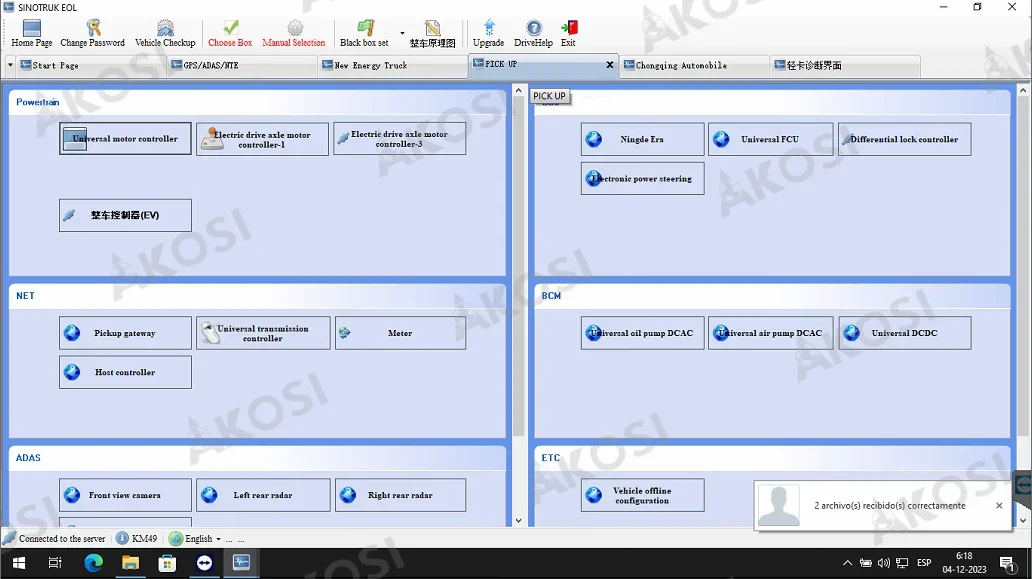This screenshot has width=1032, height=579.
Task: Click Host controller button
Action: click(125, 372)
